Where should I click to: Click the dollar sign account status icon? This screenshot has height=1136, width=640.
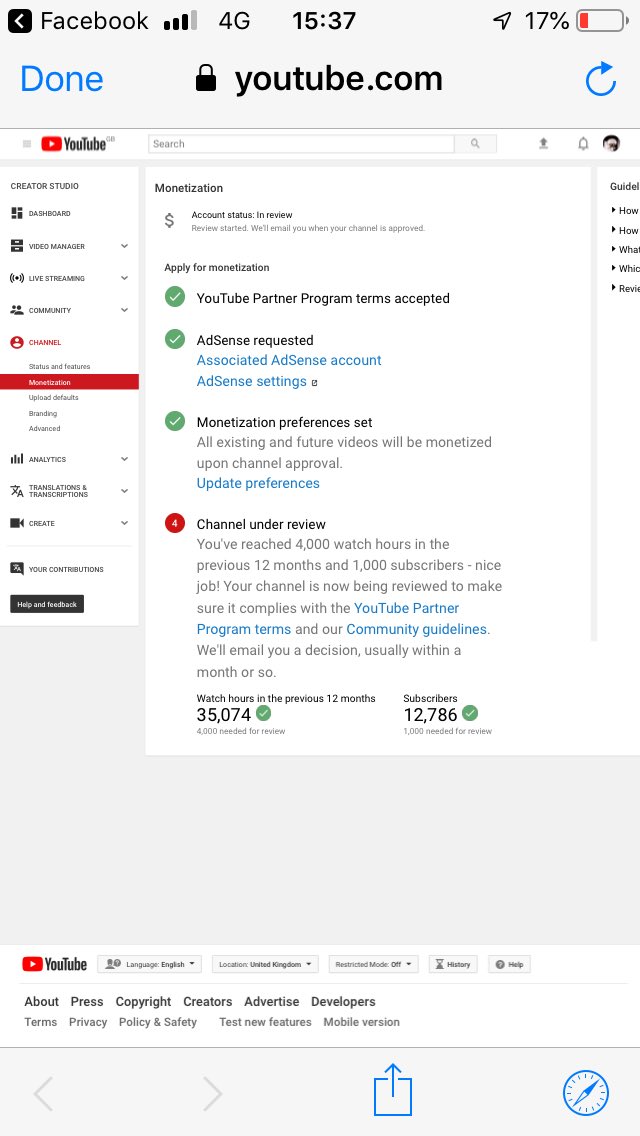point(170,220)
